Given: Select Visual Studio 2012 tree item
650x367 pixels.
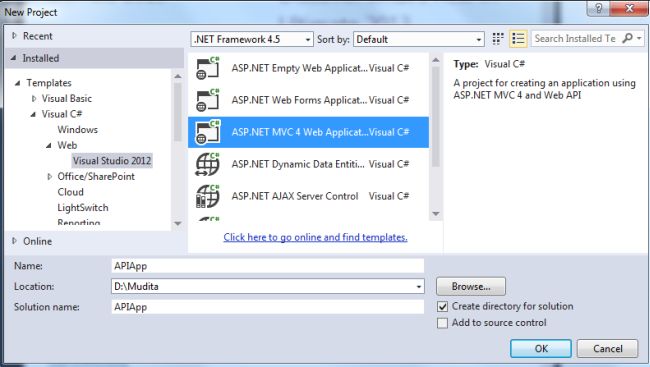Looking at the screenshot, I should [112, 161].
